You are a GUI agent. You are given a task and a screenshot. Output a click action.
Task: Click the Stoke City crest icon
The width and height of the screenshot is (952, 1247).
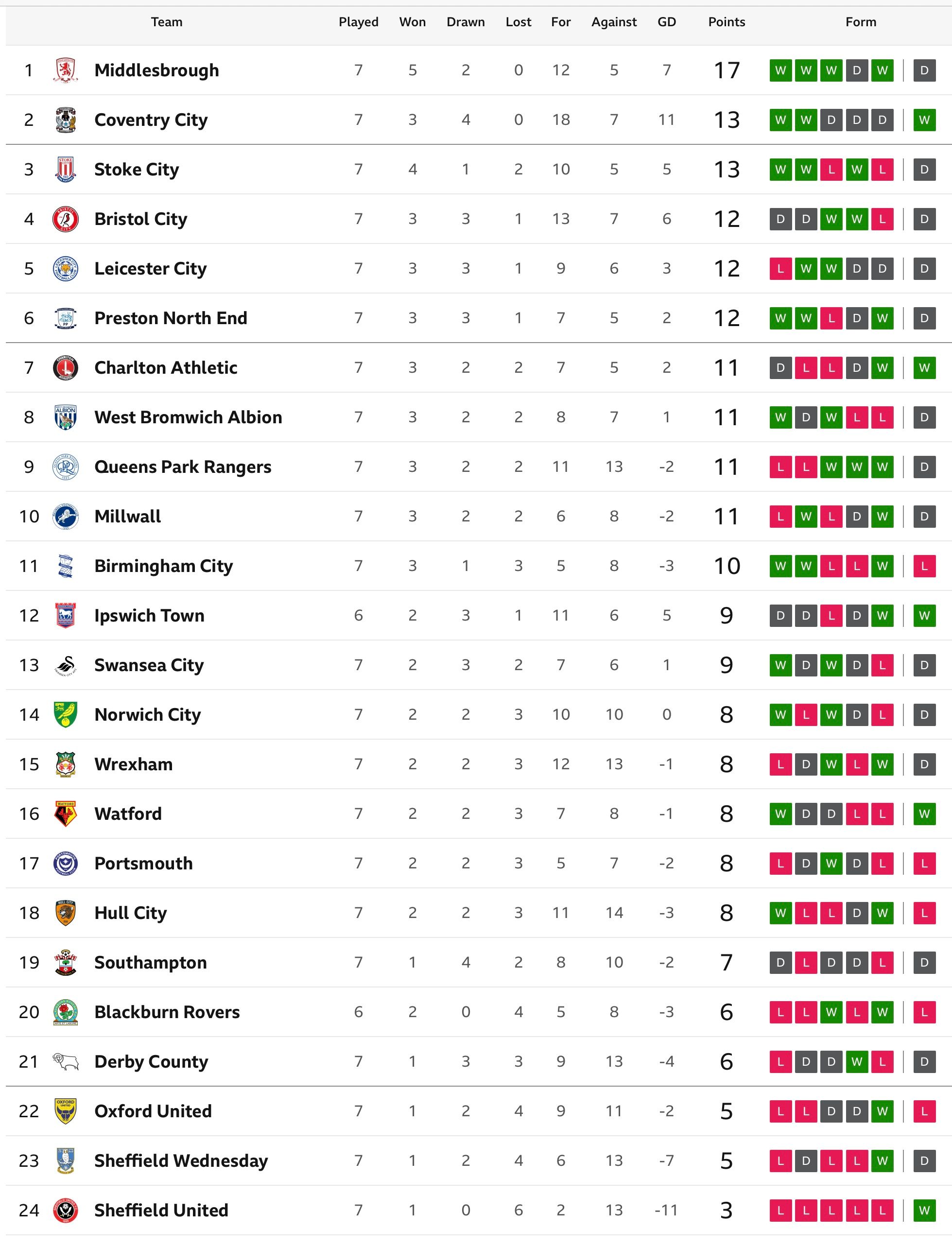click(65, 170)
